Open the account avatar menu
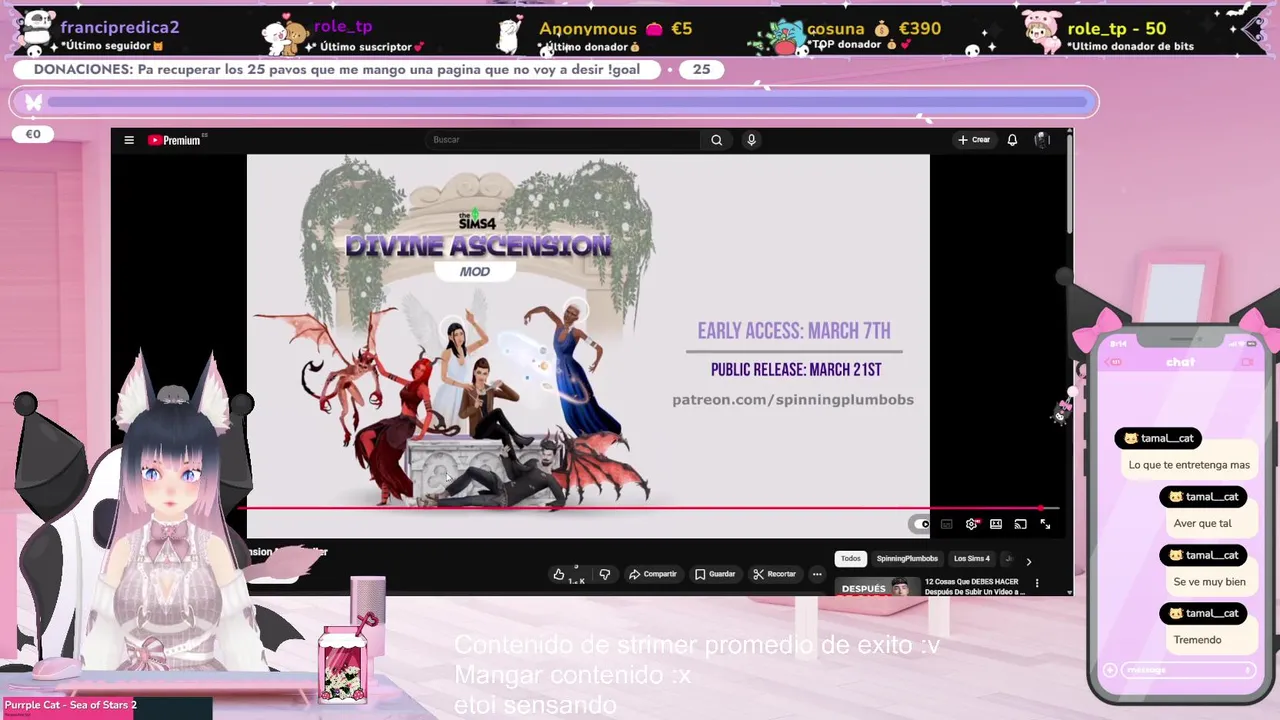Image resolution: width=1280 pixels, height=720 pixels. [1041, 140]
